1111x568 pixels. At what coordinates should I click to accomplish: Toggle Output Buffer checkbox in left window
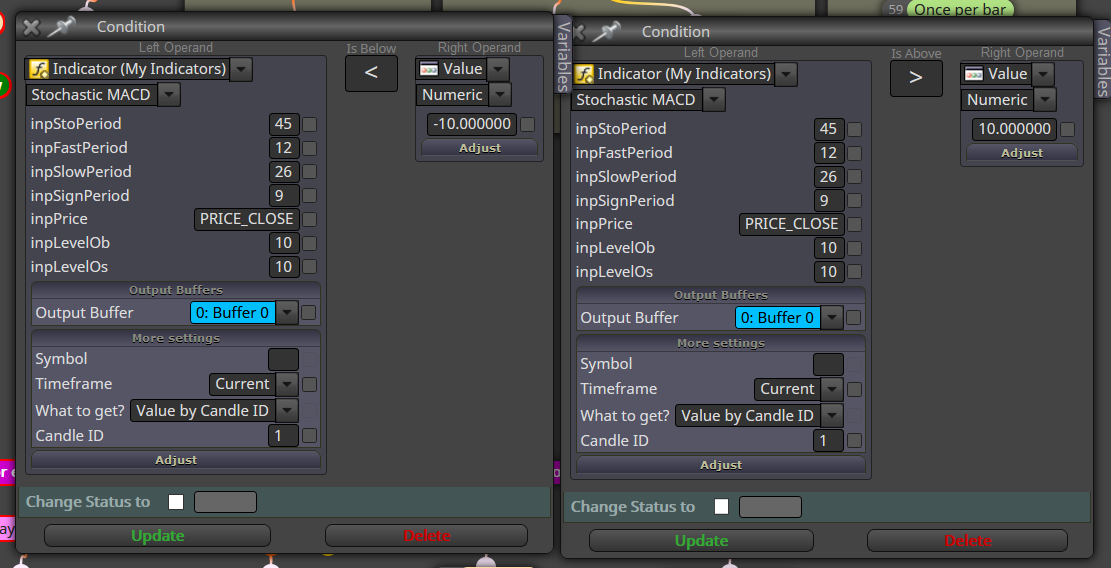tap(308, 312)
